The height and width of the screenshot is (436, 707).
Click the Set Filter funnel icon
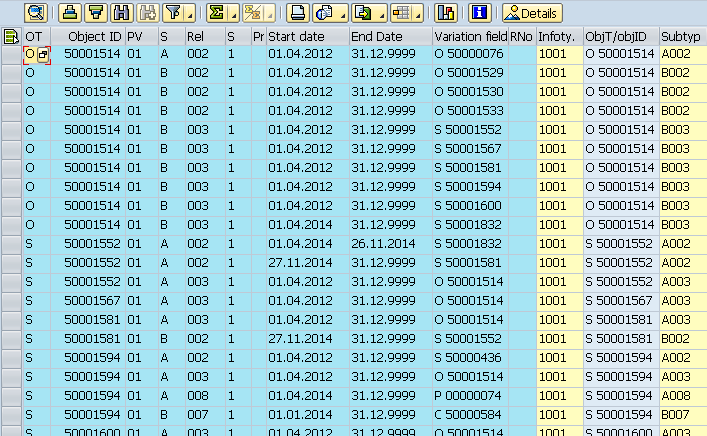(x=172, y=13)
